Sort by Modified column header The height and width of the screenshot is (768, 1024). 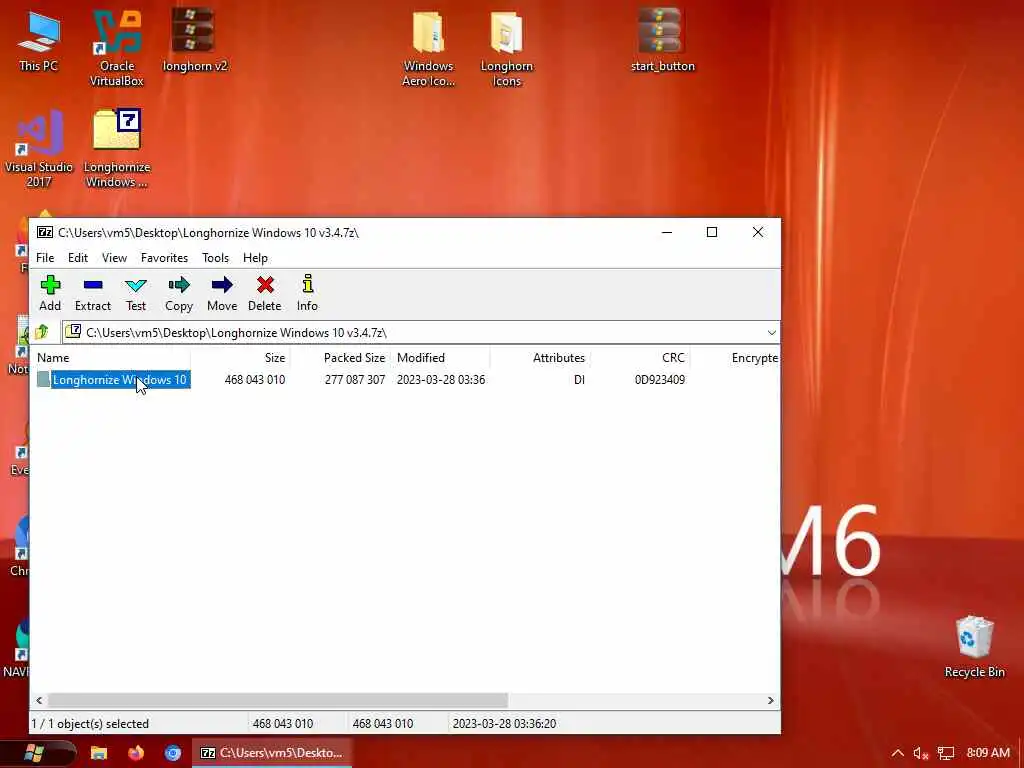(441, 358)
